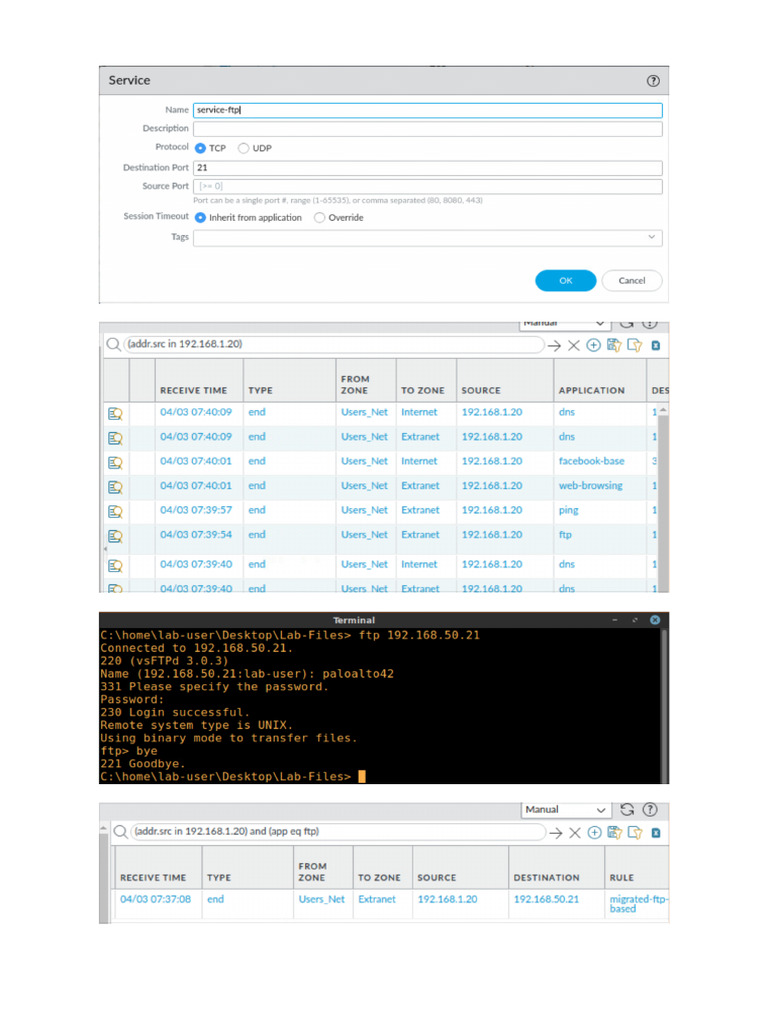Viewport: 768px width, 1024px height.
Task: Open log details for the ftp row
Action: pos(114,535)
